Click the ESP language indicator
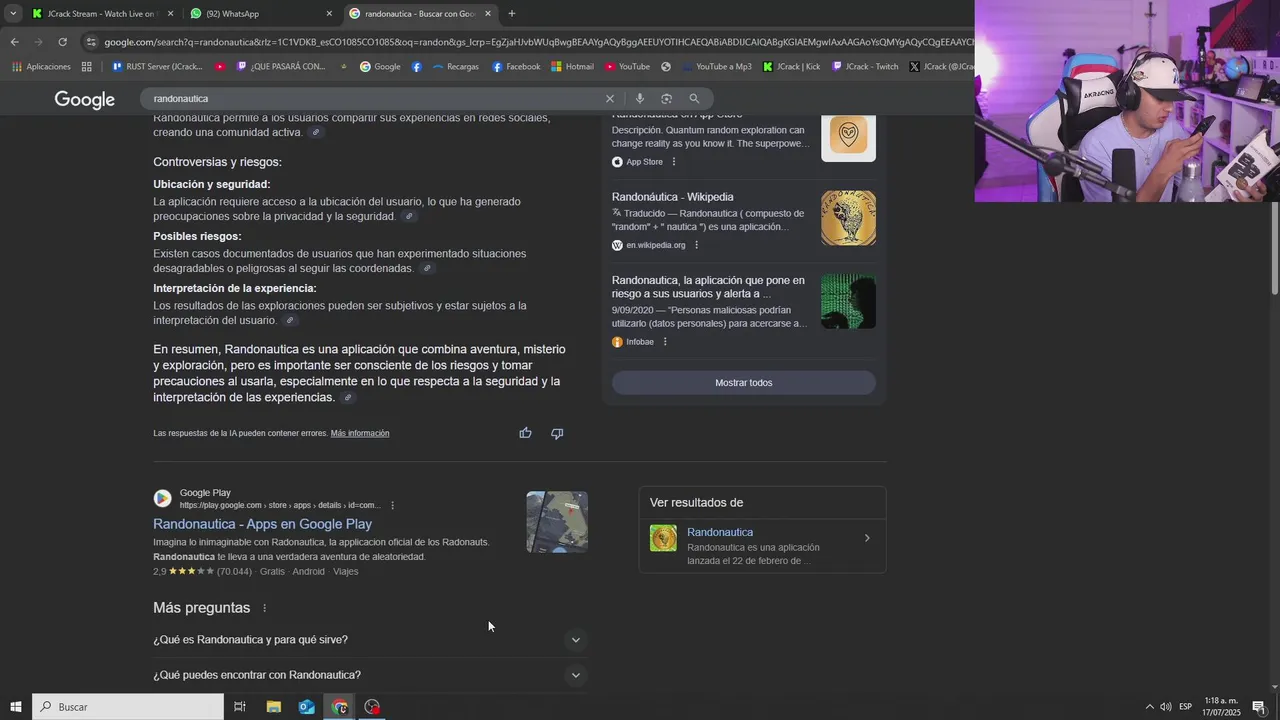The width and height of the screenshot is (1280, 720). pyautogui.click(x=1185, y=707)
